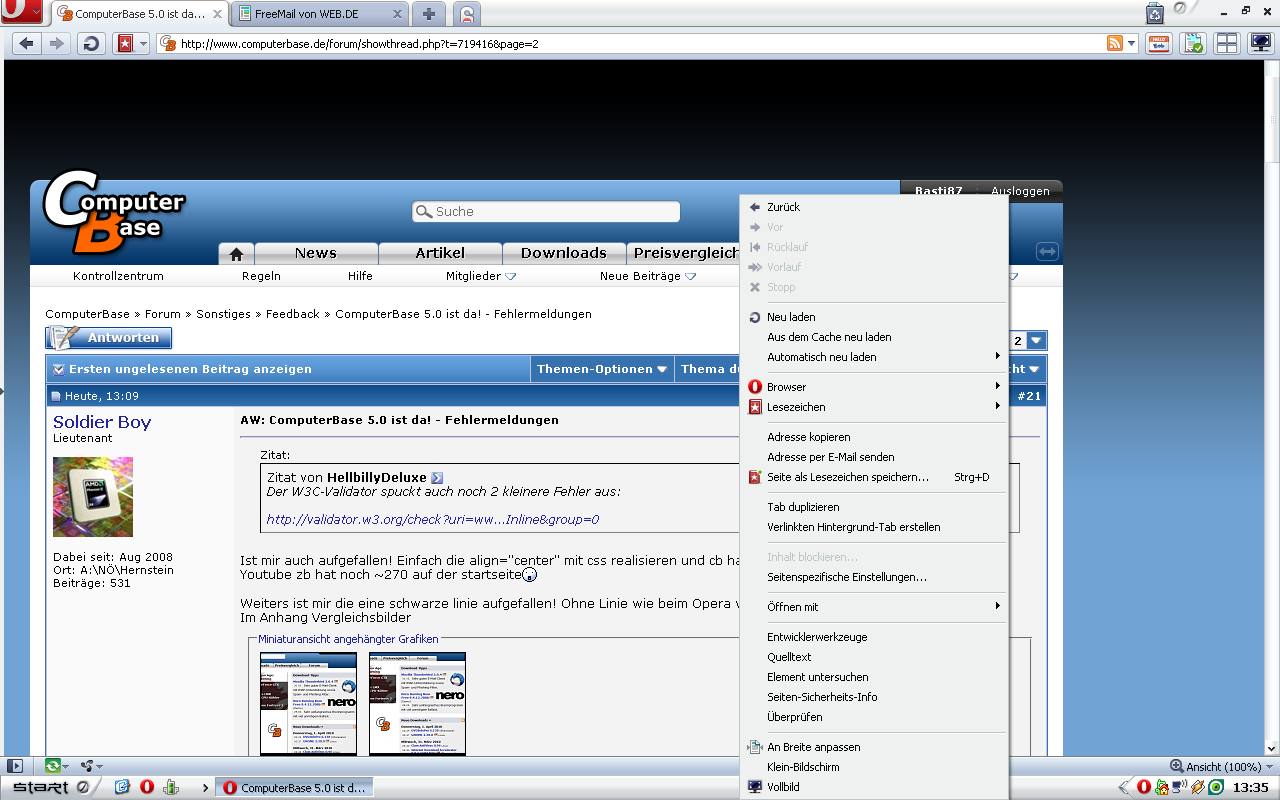Launch Opera from the quick launch bar
Screen dimensions: 1280x800
[147, 787]
